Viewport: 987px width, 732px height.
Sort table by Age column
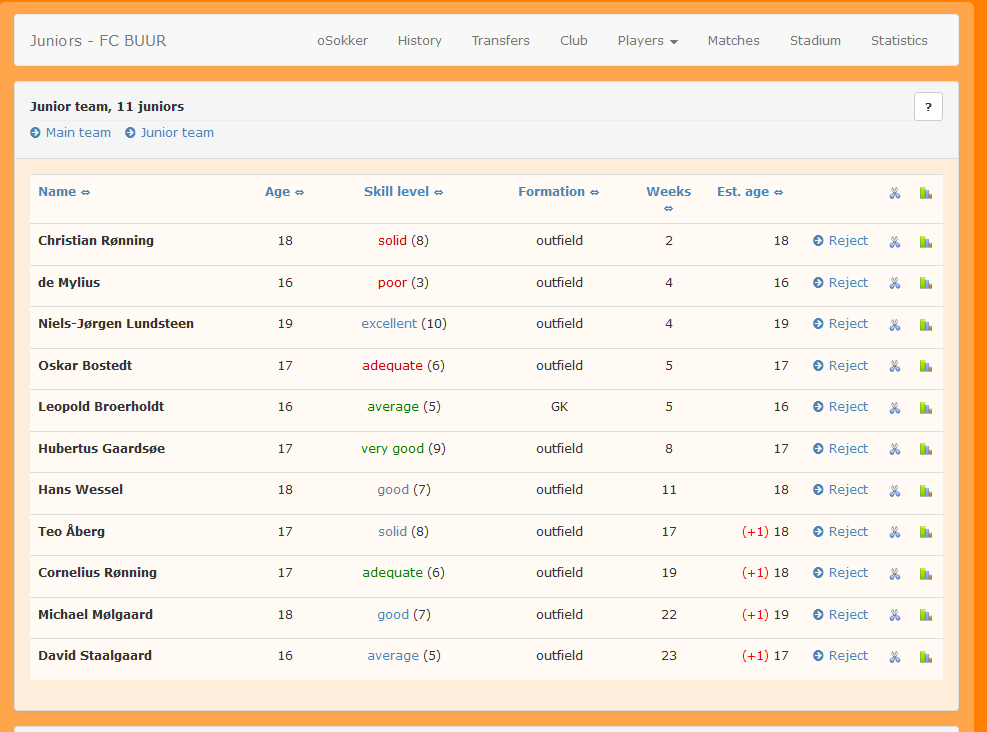pyautogui.click(x=285, y=191)
